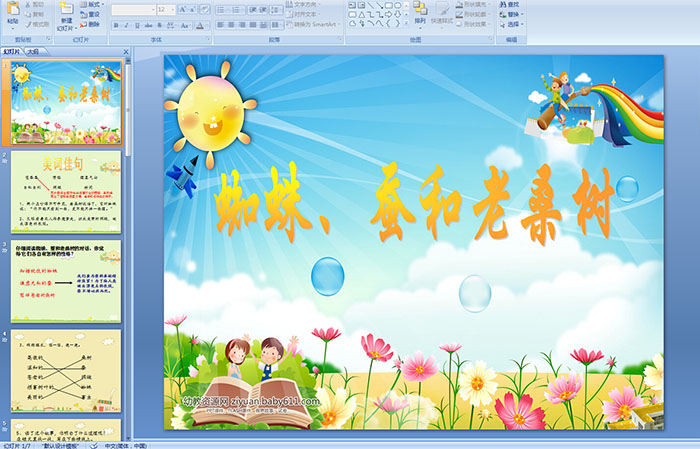This screenshot has height=449, width=700.
Task: Click the Decrease Indent icon
Action: tap(253, 10)
